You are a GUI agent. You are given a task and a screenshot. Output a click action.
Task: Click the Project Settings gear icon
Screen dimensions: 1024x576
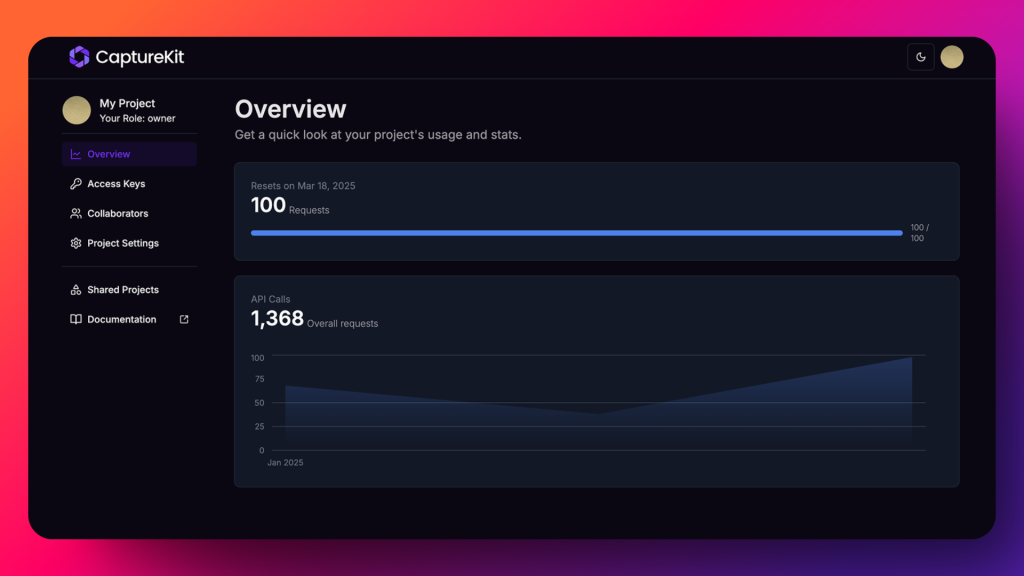click(76, 243)
